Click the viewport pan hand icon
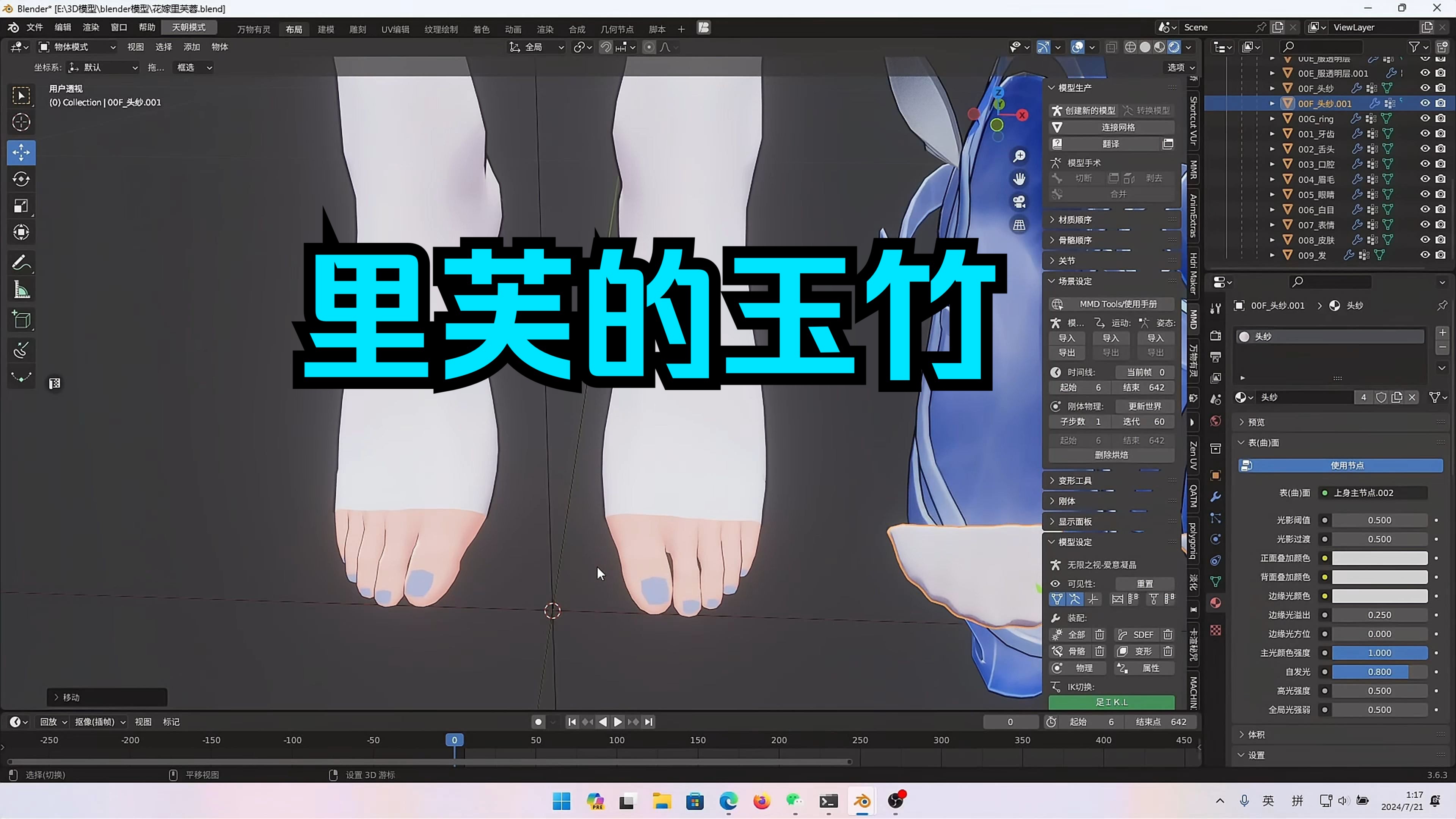The image size is (1456, 819). click(x=1019, y=179)
